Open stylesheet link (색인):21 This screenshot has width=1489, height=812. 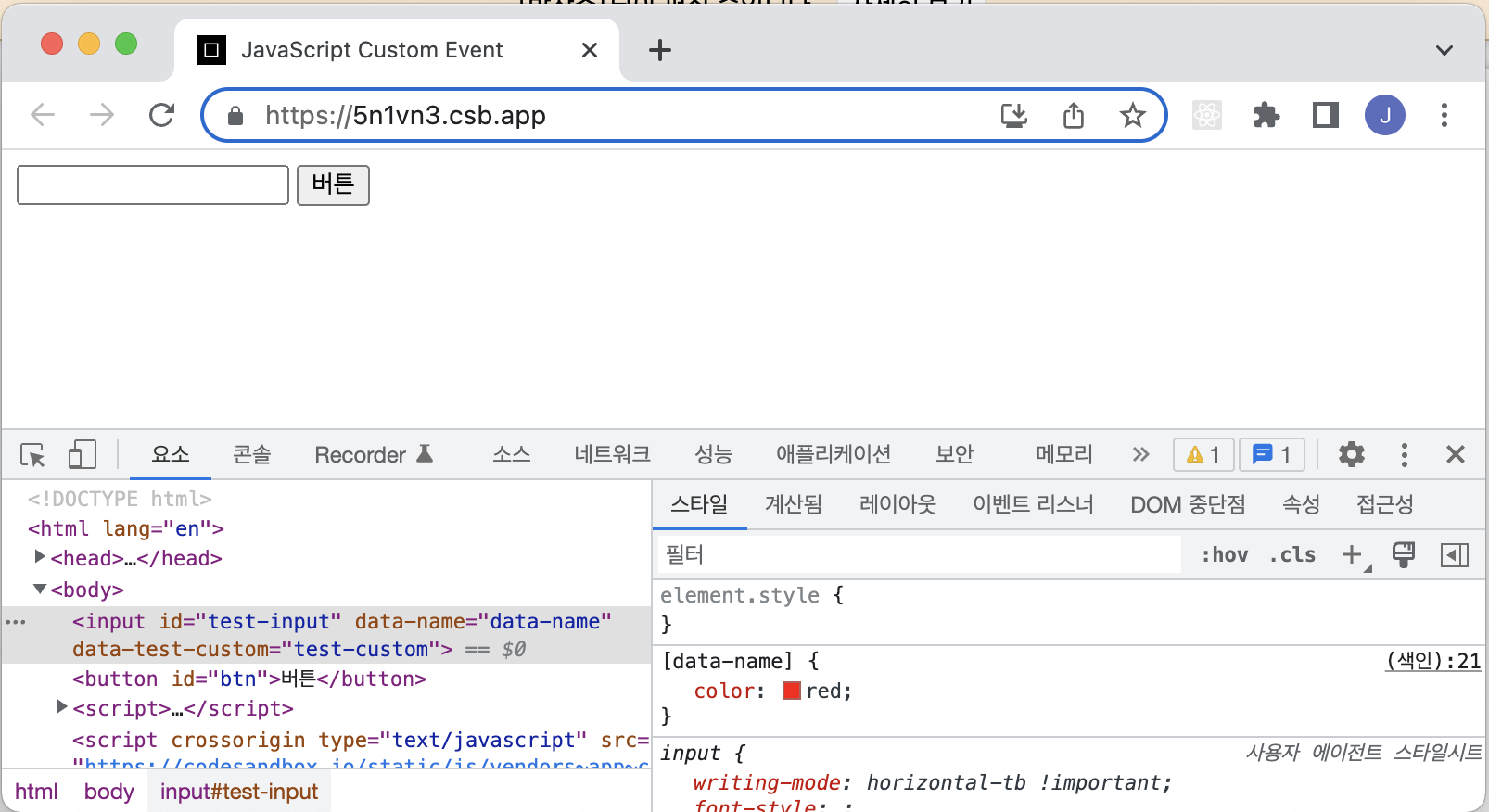[1433, 661]
